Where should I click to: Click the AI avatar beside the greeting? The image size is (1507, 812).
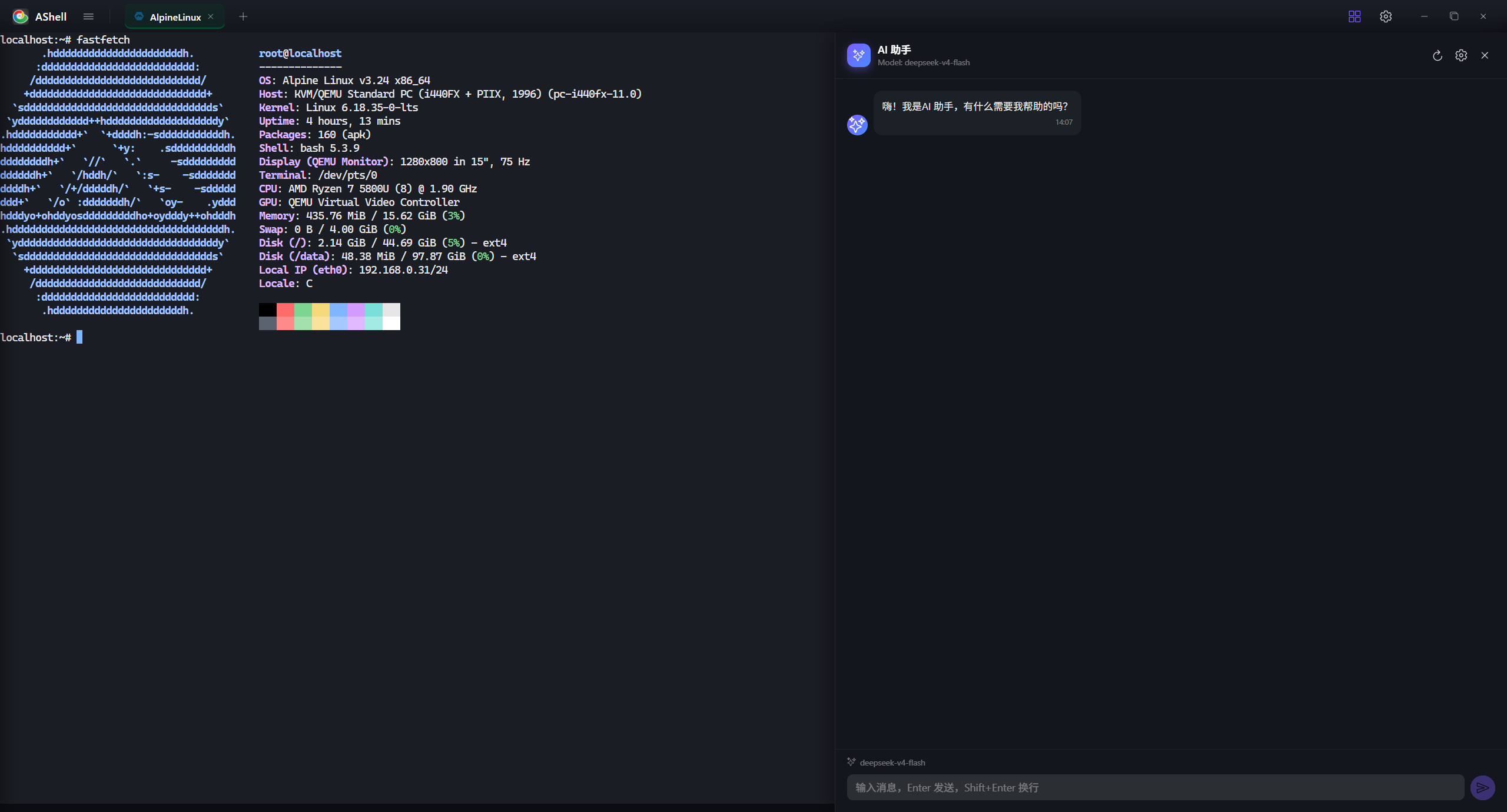(857, 125)
